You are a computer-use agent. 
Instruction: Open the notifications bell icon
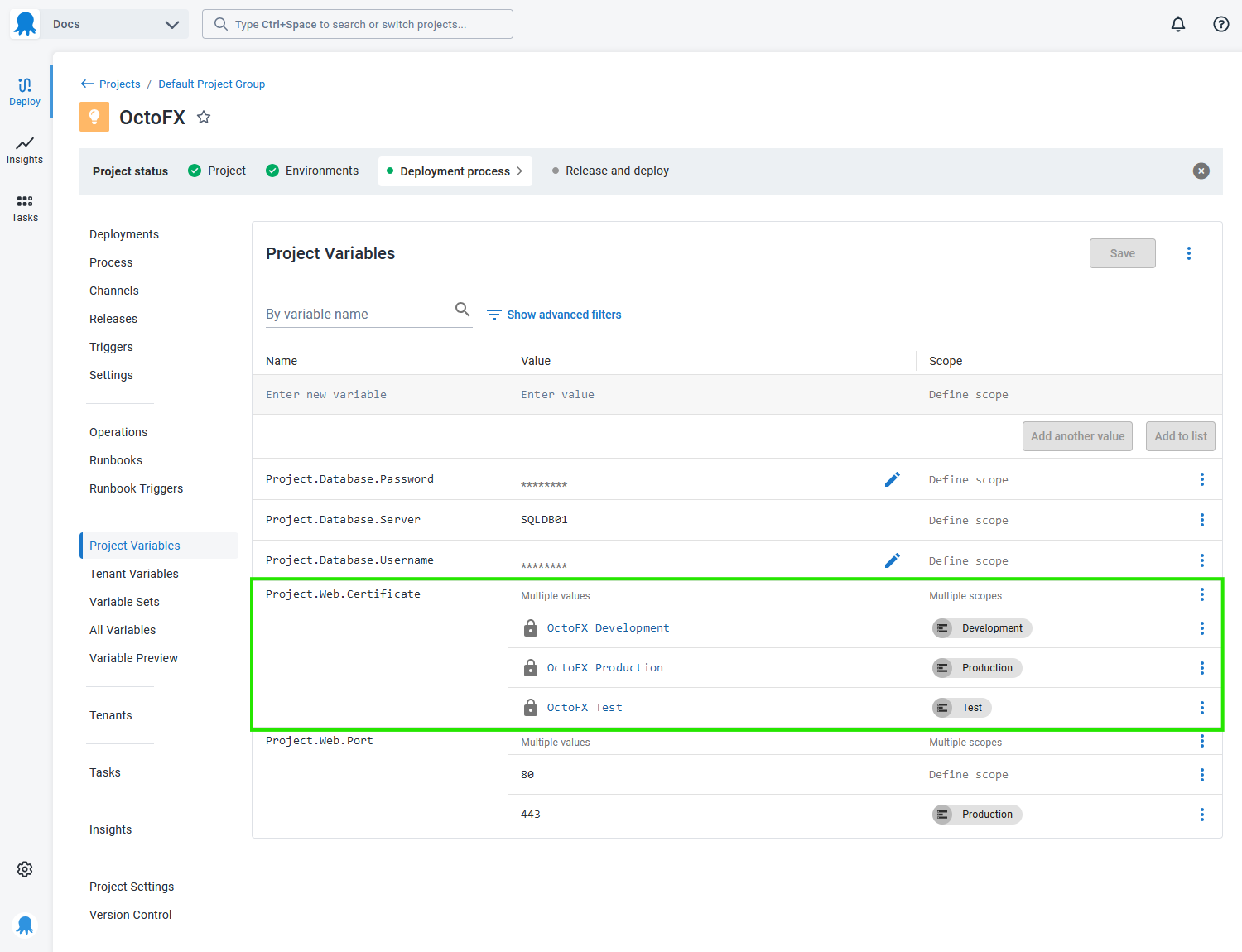pyautogui.click(x=1178, y=24)
